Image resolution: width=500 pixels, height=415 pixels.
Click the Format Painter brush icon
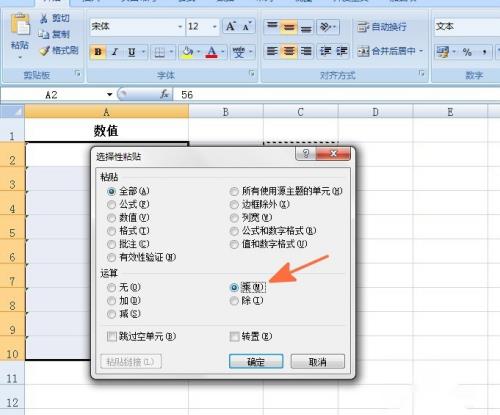45,51
